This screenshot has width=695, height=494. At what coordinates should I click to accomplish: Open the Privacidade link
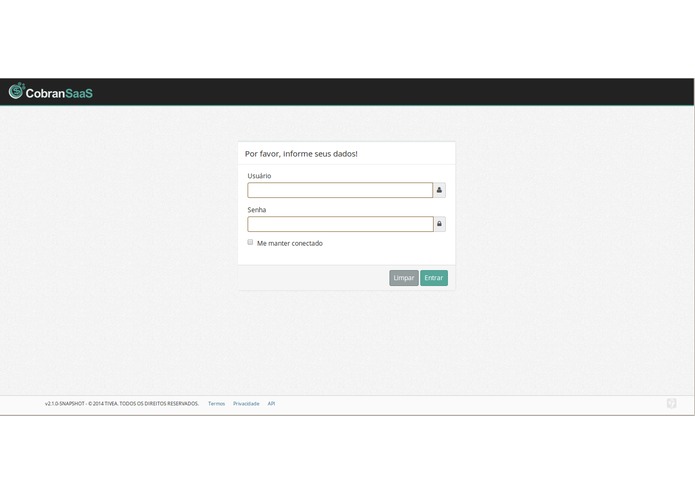[246, 404]
